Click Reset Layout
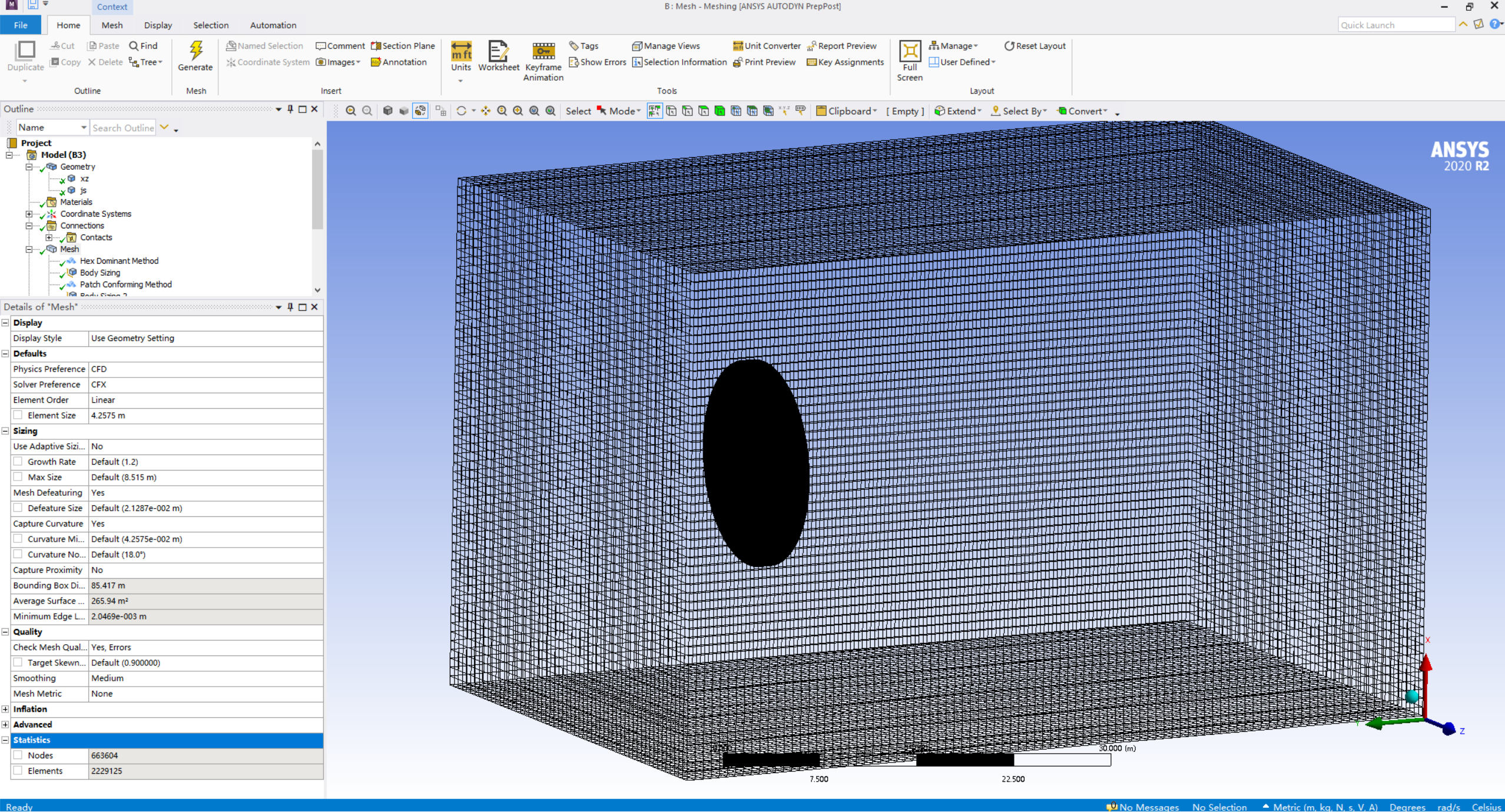 (1035, 46)
